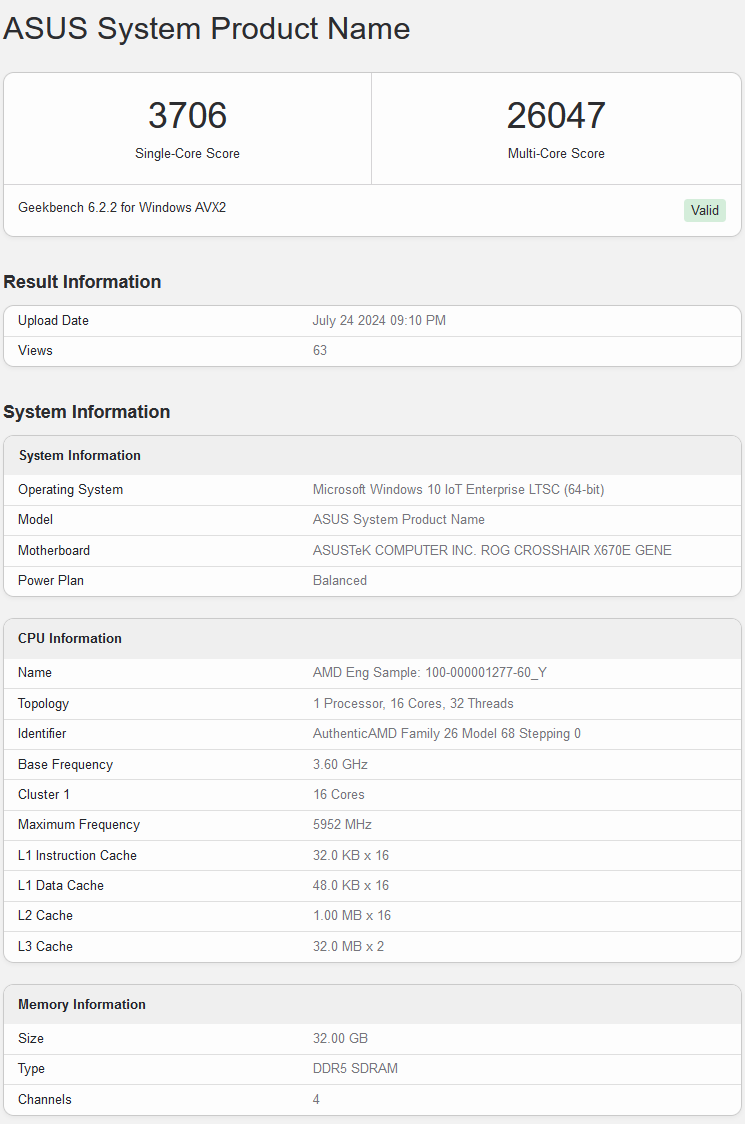This screenshot has height=1124, width=745.
Task: Click the ASUS System Product Name title
Action: click(207, 29)
